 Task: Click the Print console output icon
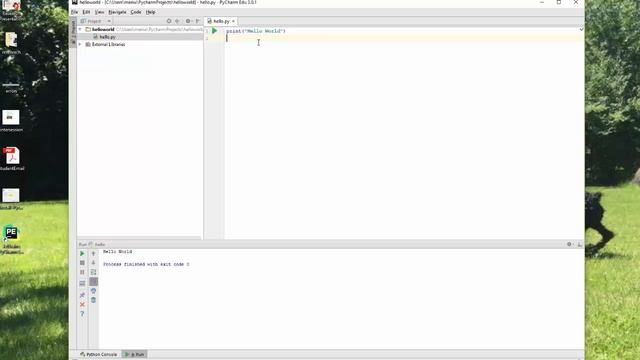click(93, 291)
